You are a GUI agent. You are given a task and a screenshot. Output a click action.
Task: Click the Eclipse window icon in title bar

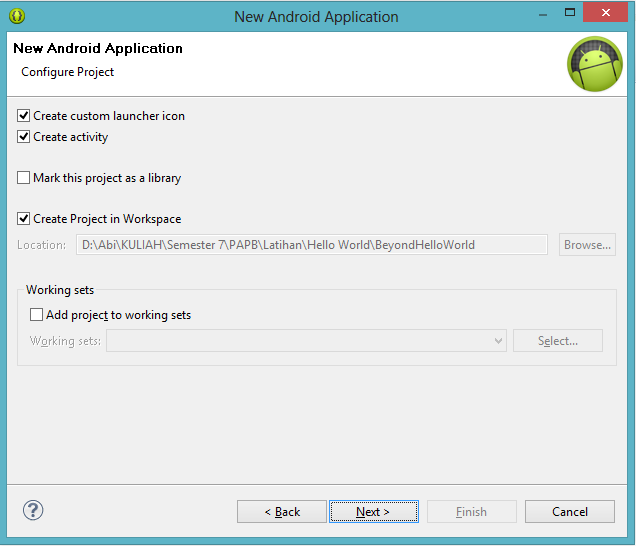click(x=17, y=16)
